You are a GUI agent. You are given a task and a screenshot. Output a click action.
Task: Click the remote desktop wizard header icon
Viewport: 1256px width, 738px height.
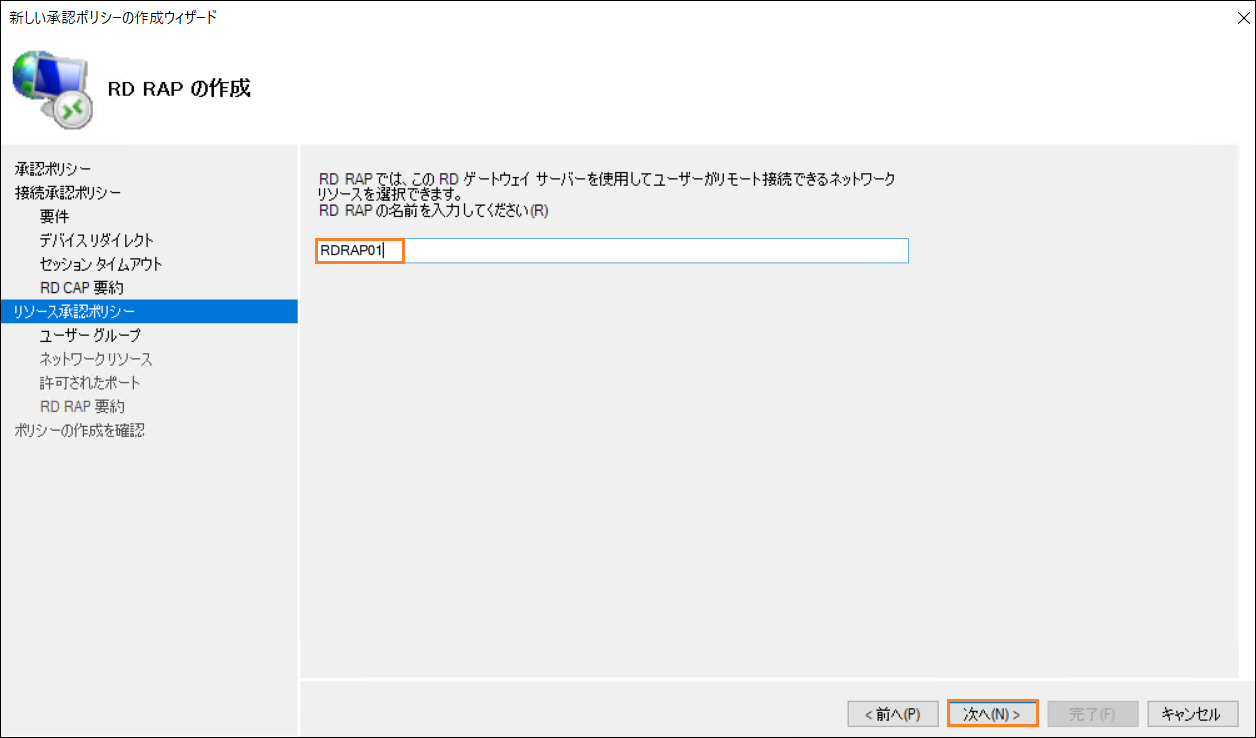[52, 88]
